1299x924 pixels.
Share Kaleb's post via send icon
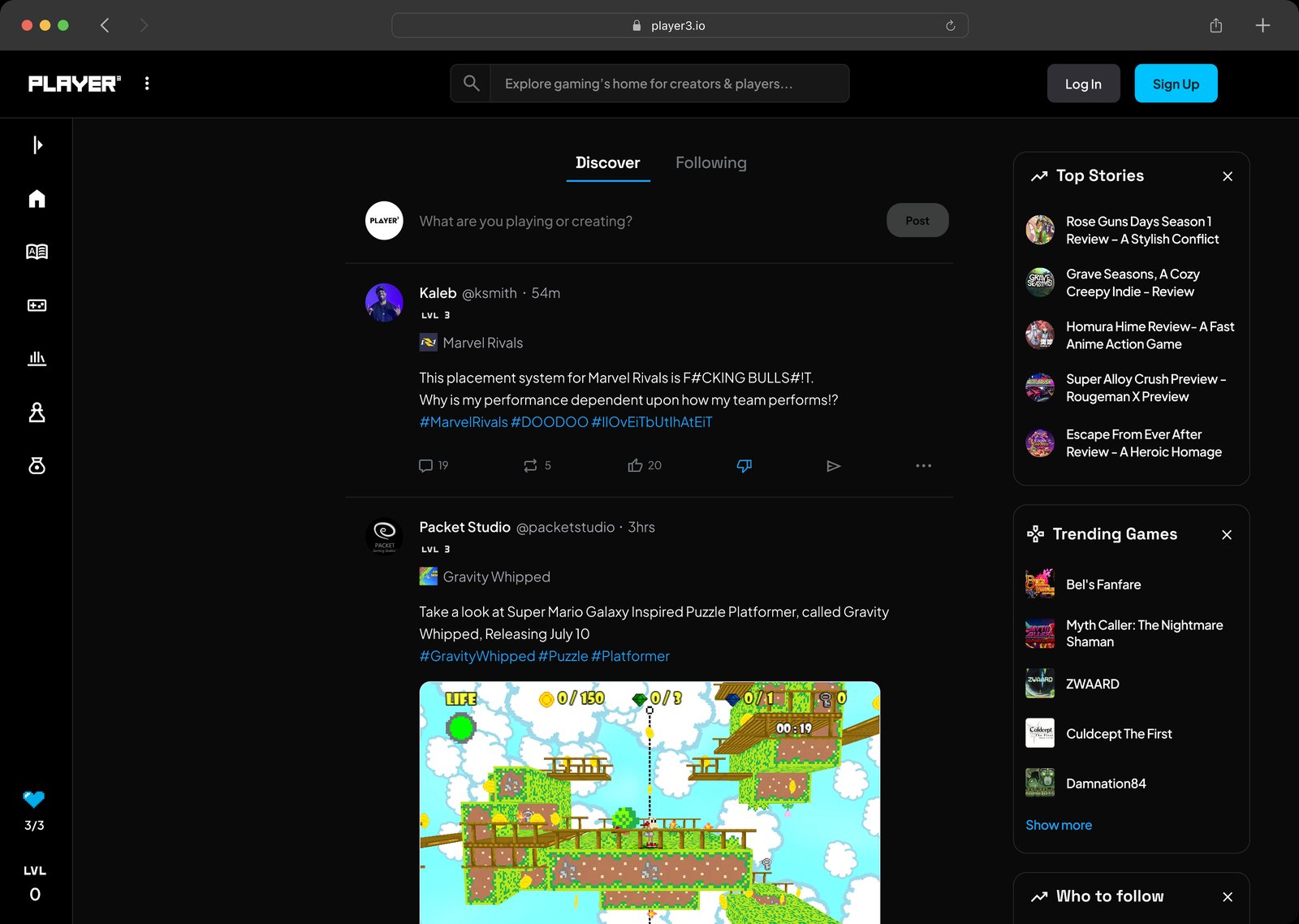click(833, 466)
